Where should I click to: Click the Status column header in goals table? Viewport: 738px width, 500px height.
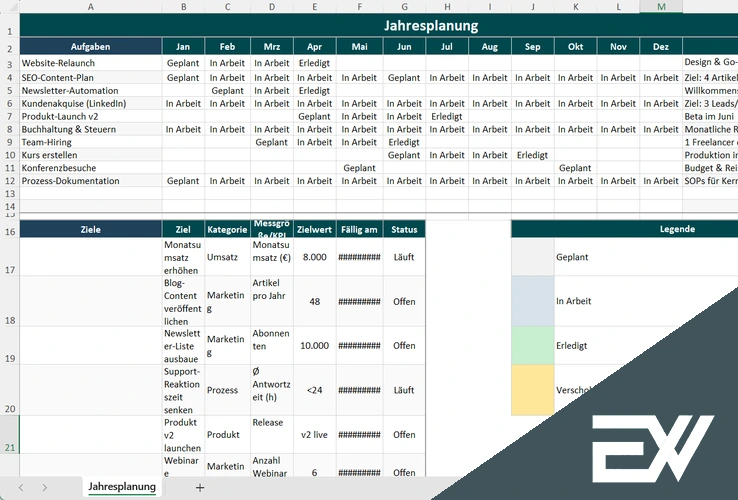pos(404,229)
